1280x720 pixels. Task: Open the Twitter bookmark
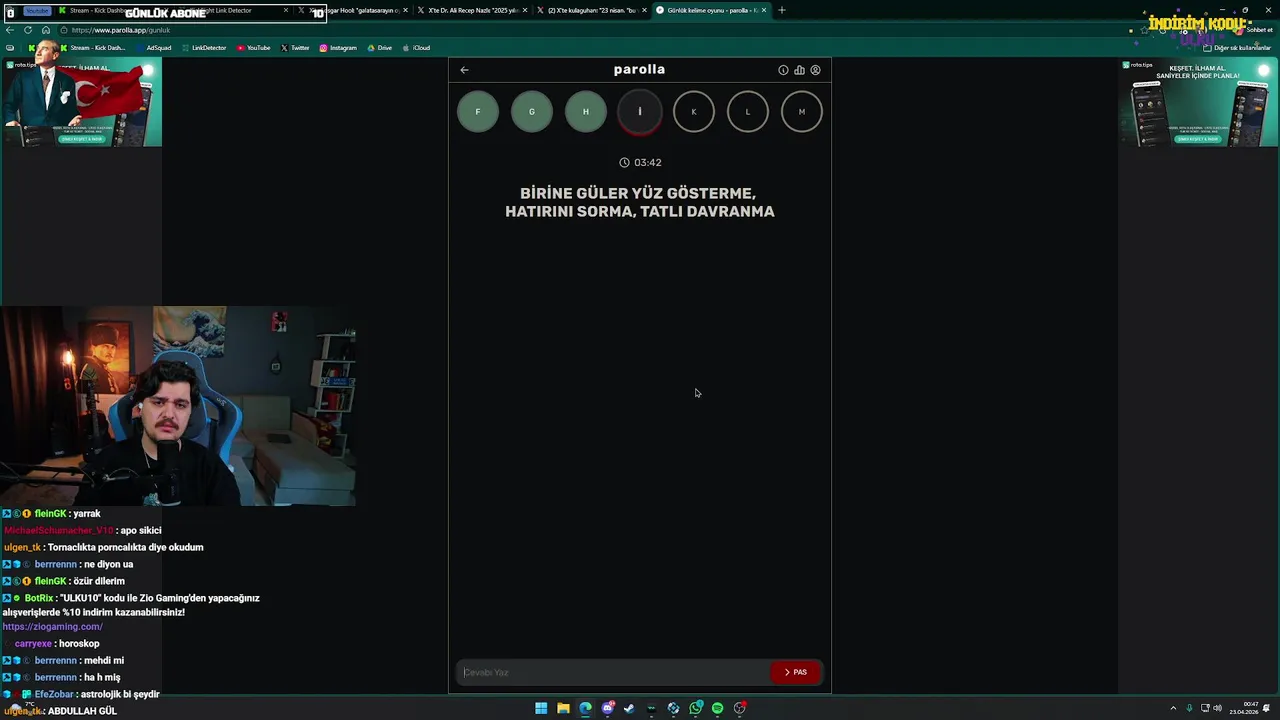pyautogui.click(x=295, y=48)
